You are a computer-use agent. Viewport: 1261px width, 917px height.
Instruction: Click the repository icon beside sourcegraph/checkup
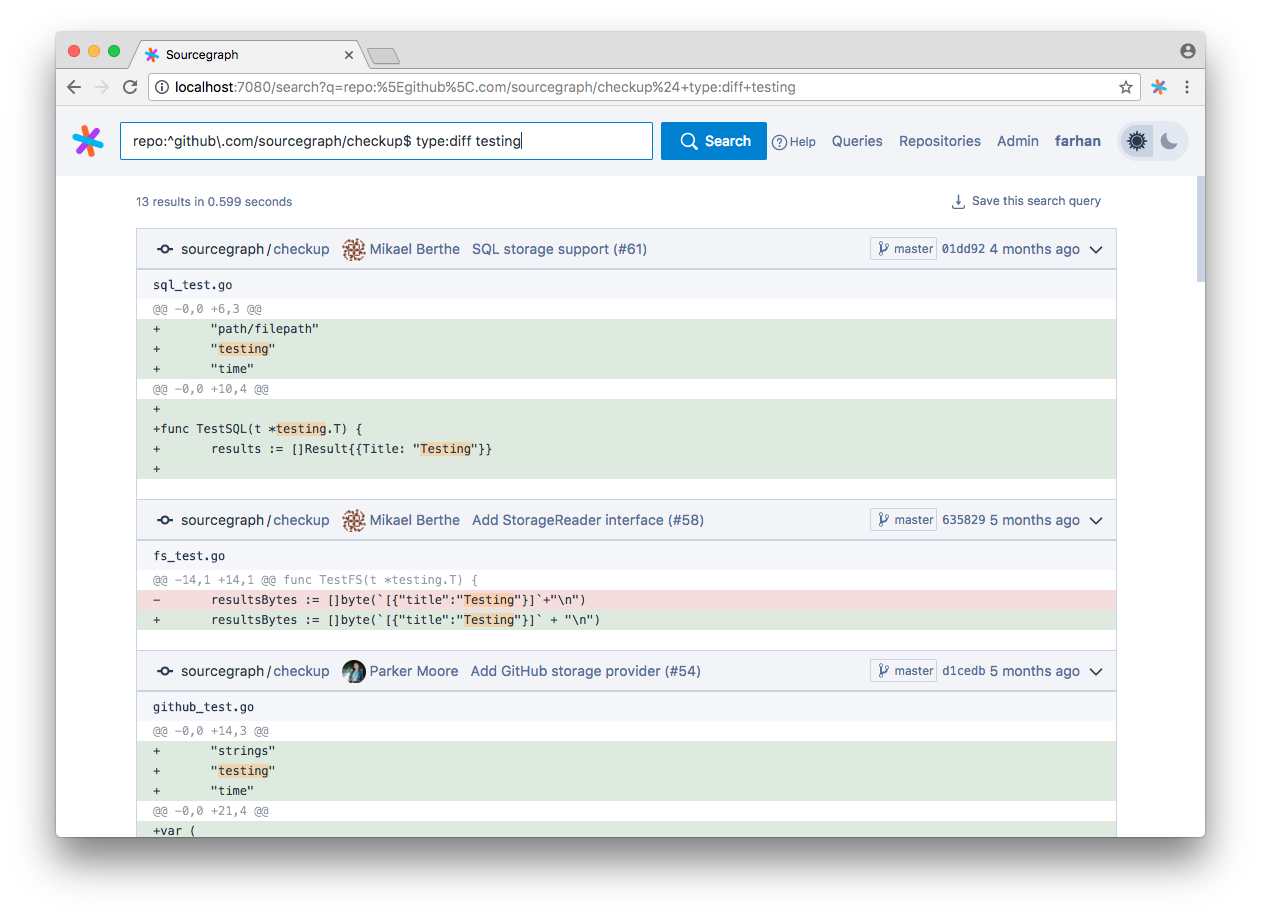click(164, 248)
